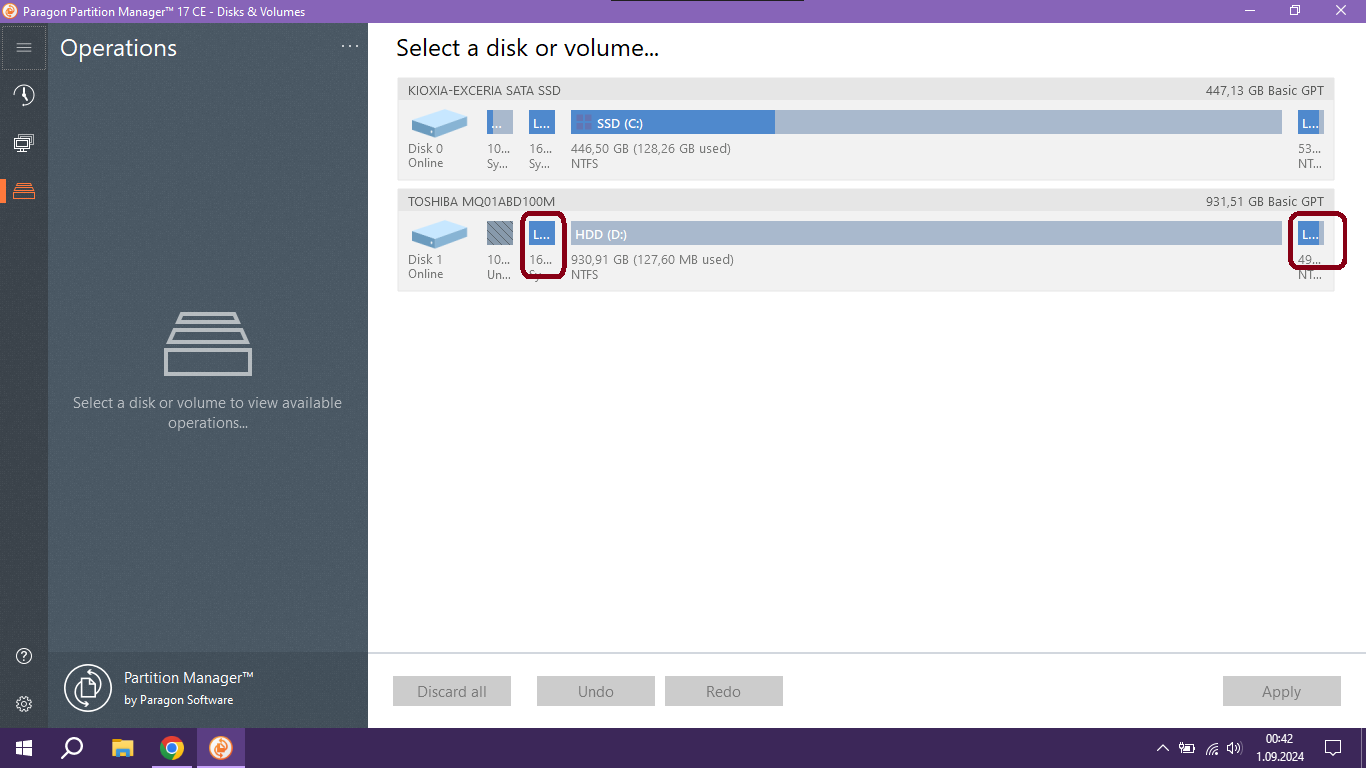Click the Undo button
This screenshot has height=768, width=1366.
pos(596,691)
